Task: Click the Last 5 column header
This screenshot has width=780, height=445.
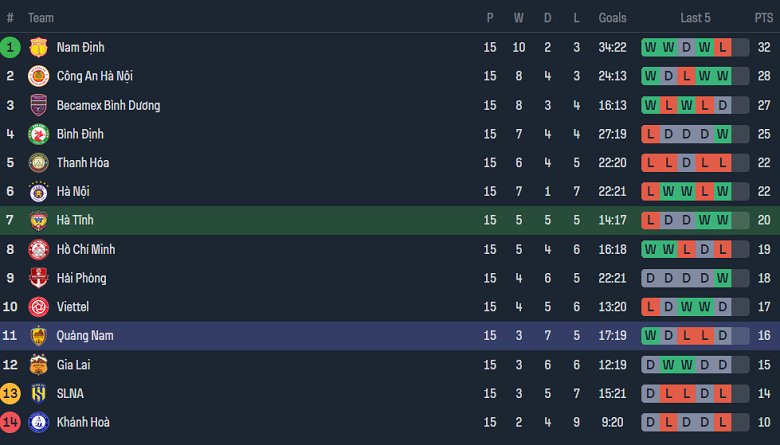Action: pyautogui.click(x=695, y=18)
